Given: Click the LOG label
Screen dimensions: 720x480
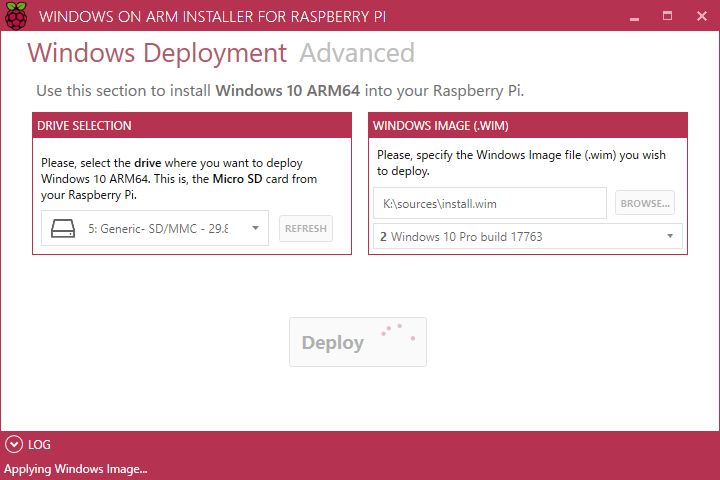Looking at the screenshot, I should click(39, 445).
